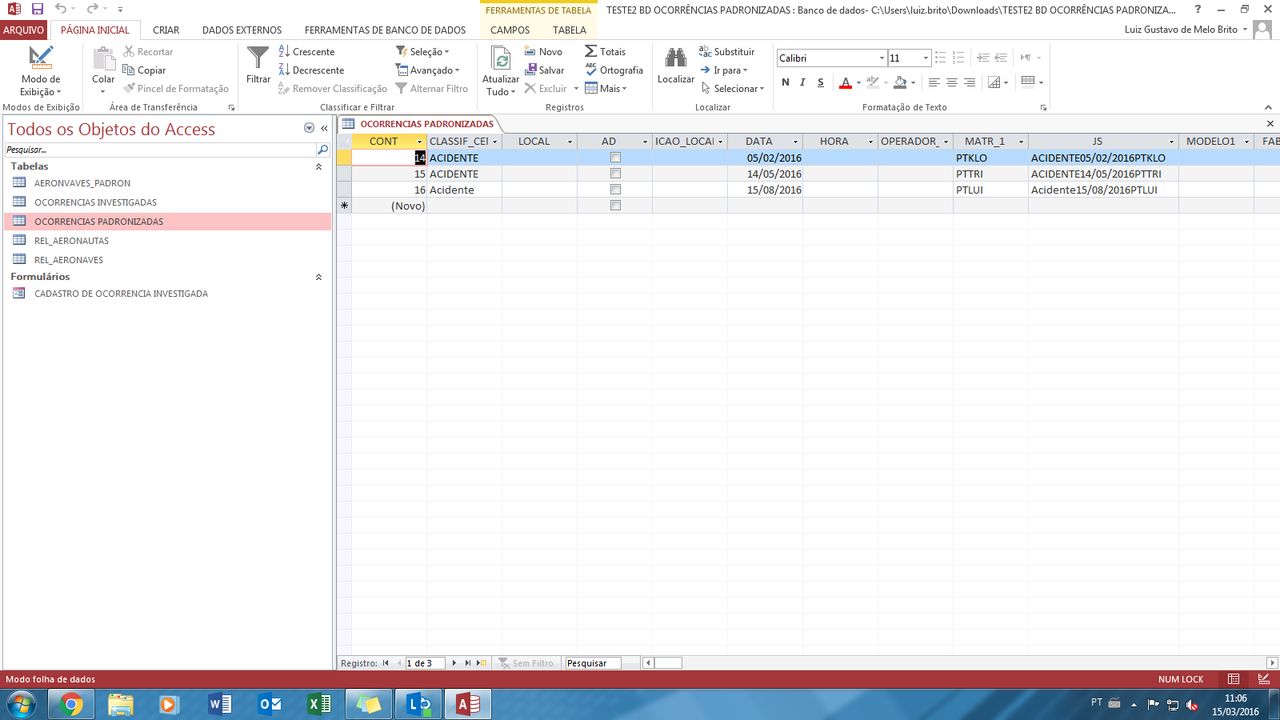The image size is (1280, 720).
Task: Click the Selecionar button
Action: [732, 88]
